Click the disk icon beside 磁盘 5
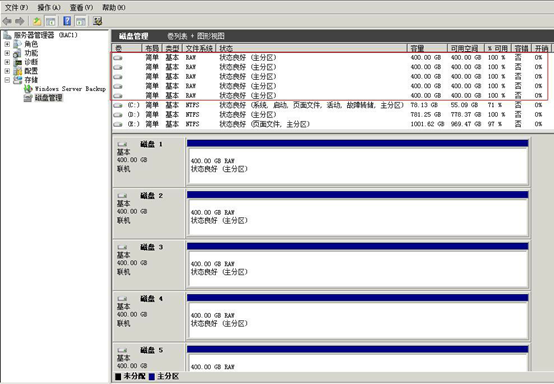Viewport: 554px width, 384px height. (x=122, y=350)
